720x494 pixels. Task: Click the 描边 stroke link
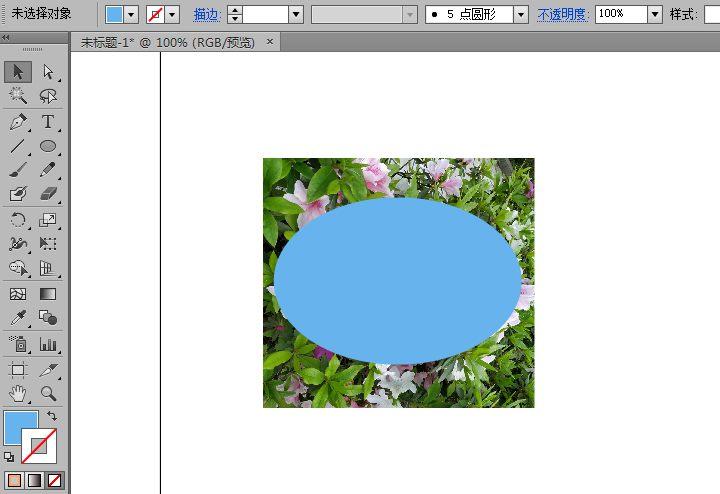point(207,15)
